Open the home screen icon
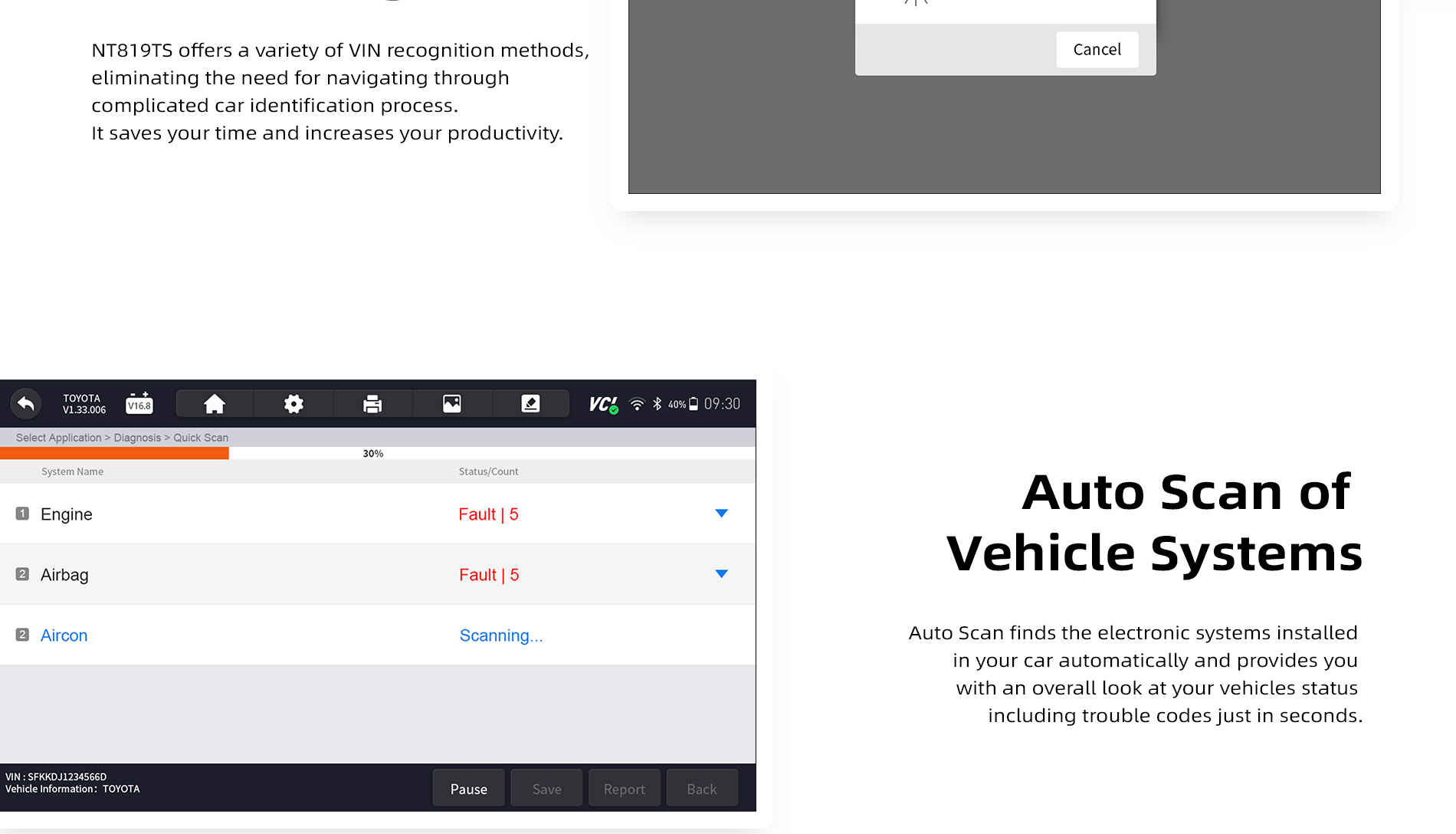Viewport: 1456px width, 834px height. [215, 403]
